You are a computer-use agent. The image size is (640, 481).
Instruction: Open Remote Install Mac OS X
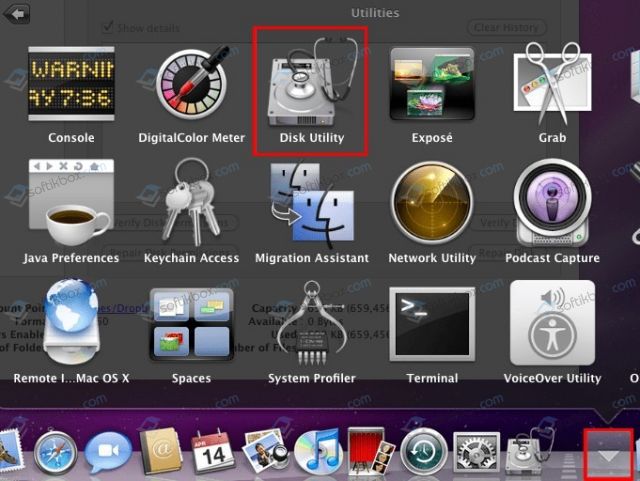point(71,322)
